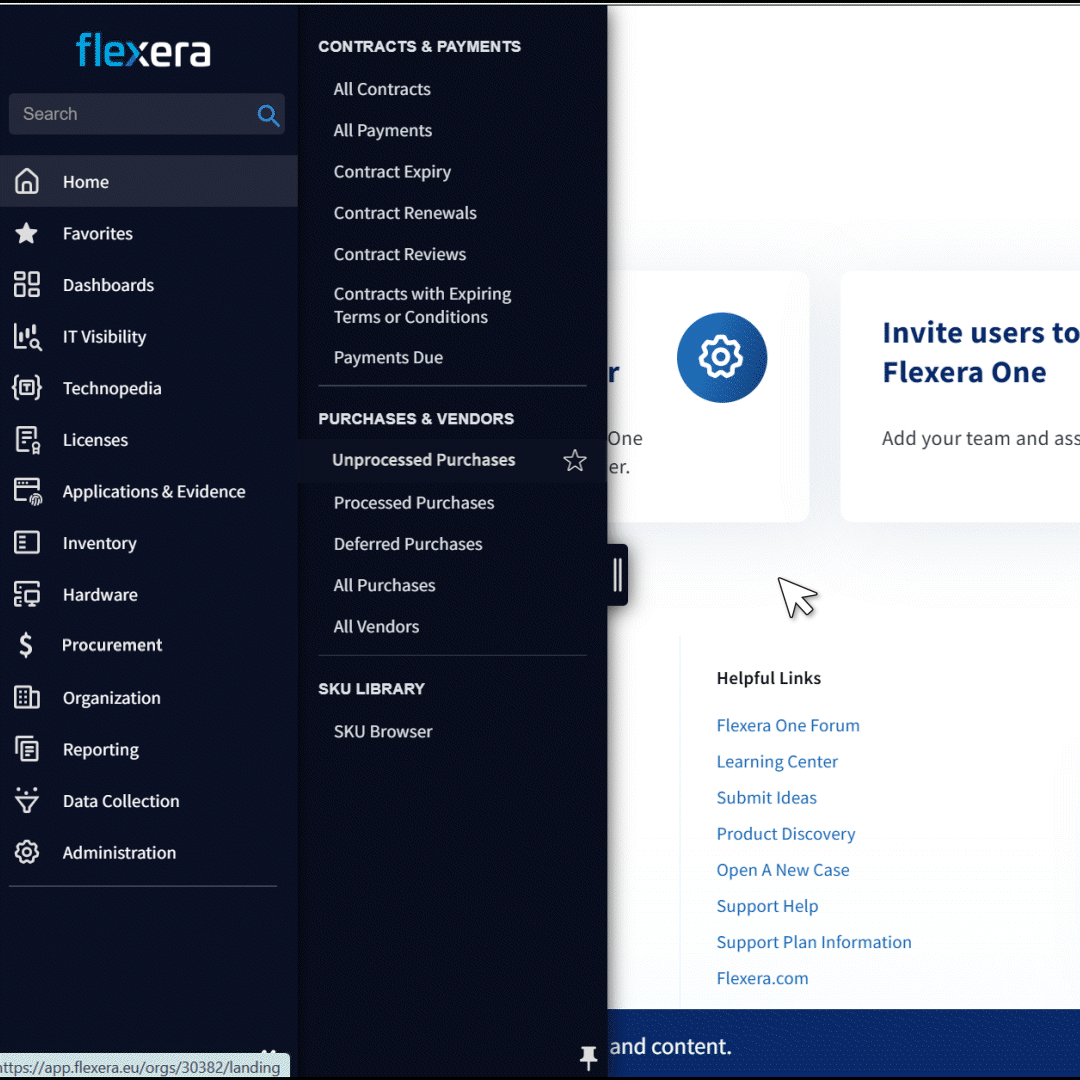Click the search magnifier icon
Screen dimensions: 1080x1080
point(268,115)
